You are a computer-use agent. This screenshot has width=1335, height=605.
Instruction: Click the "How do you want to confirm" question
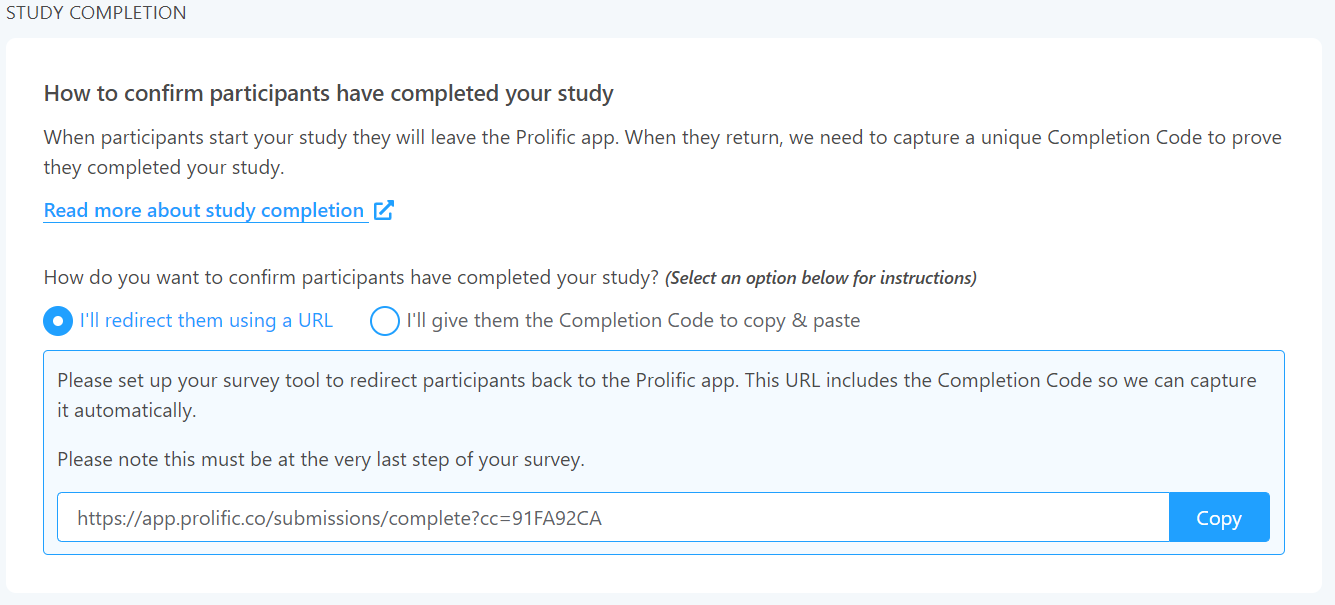coord(352,277)
